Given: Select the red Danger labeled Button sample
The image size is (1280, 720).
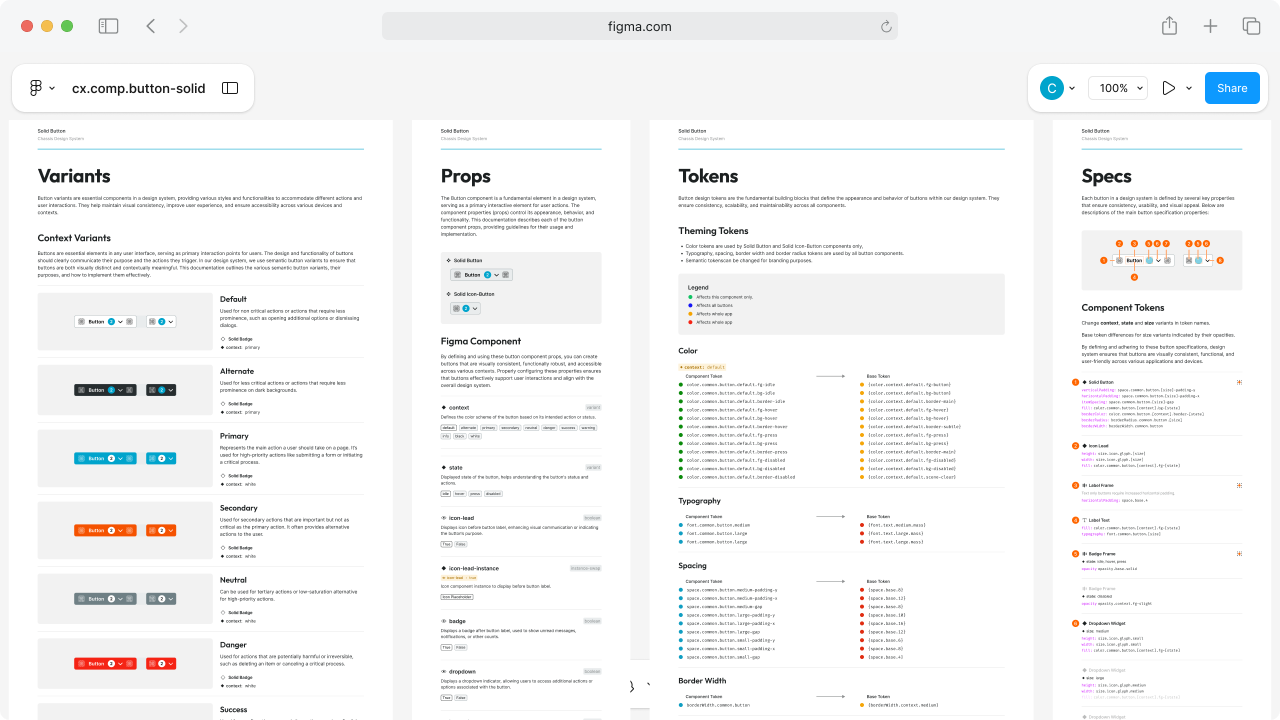Looking at the screenshot, I should click(105, 663).
